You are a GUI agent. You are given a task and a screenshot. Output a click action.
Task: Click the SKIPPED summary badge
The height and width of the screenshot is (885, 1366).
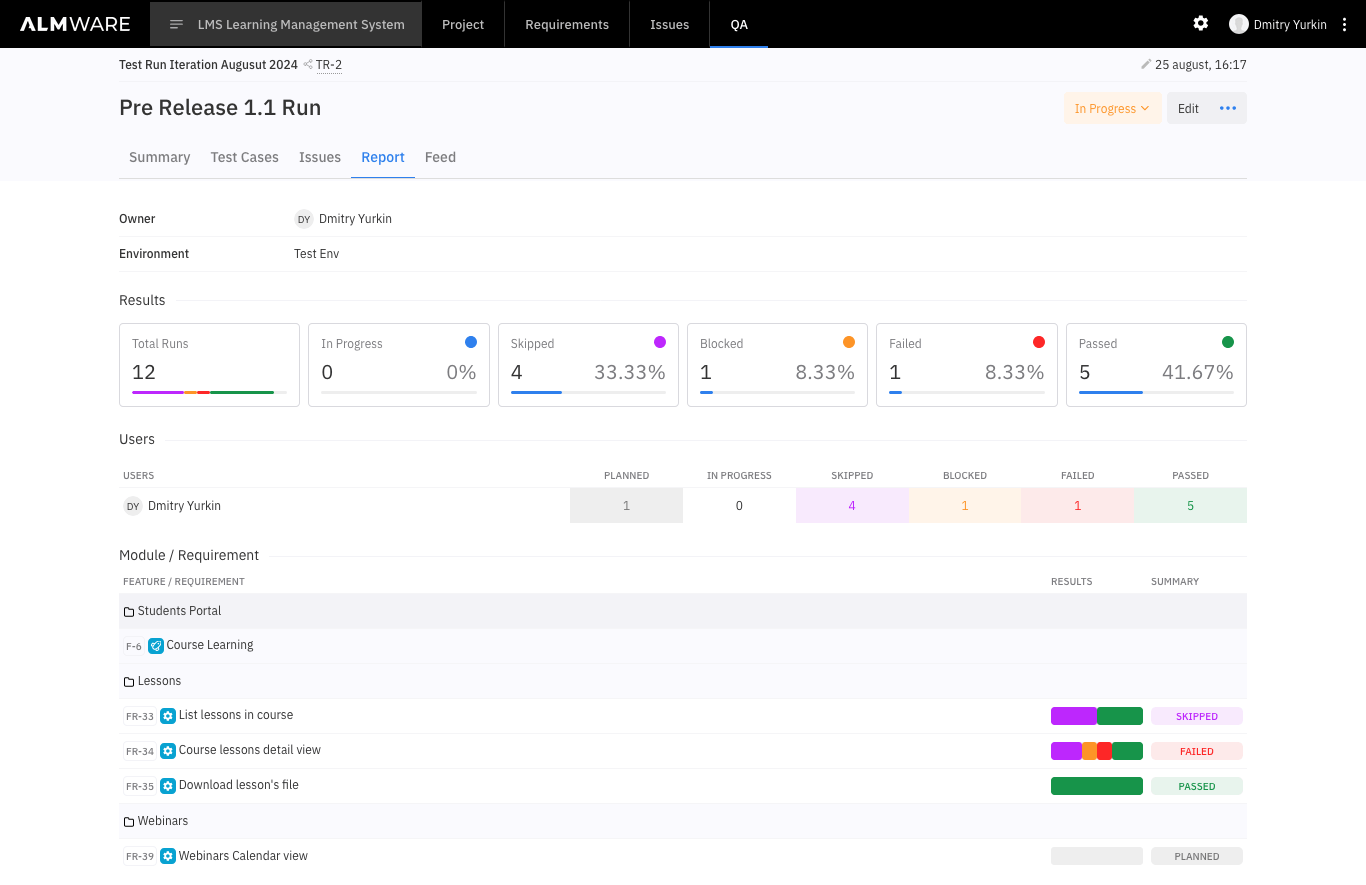click(1197, 716)
